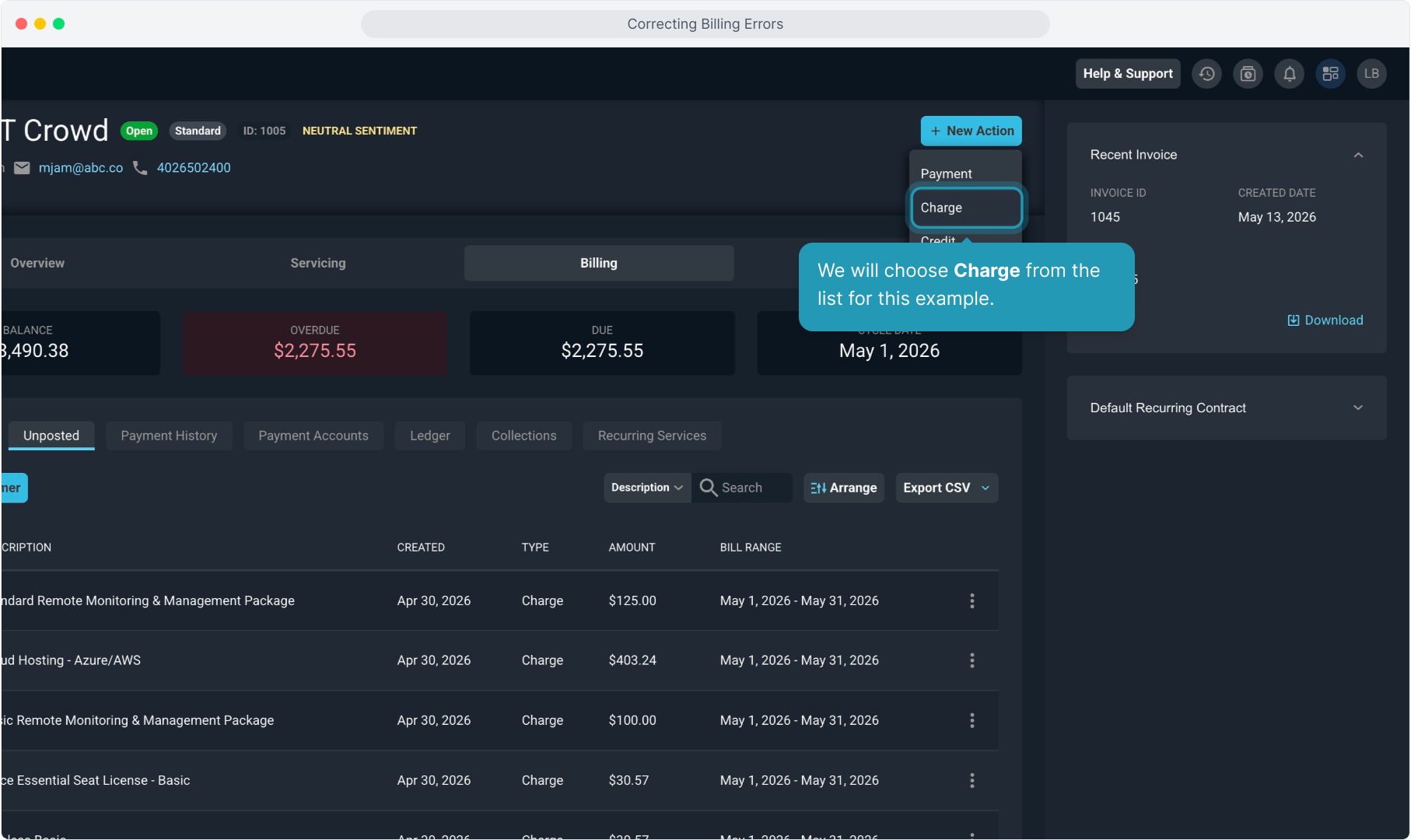Click the Standard plan badge

pos(198,131)
